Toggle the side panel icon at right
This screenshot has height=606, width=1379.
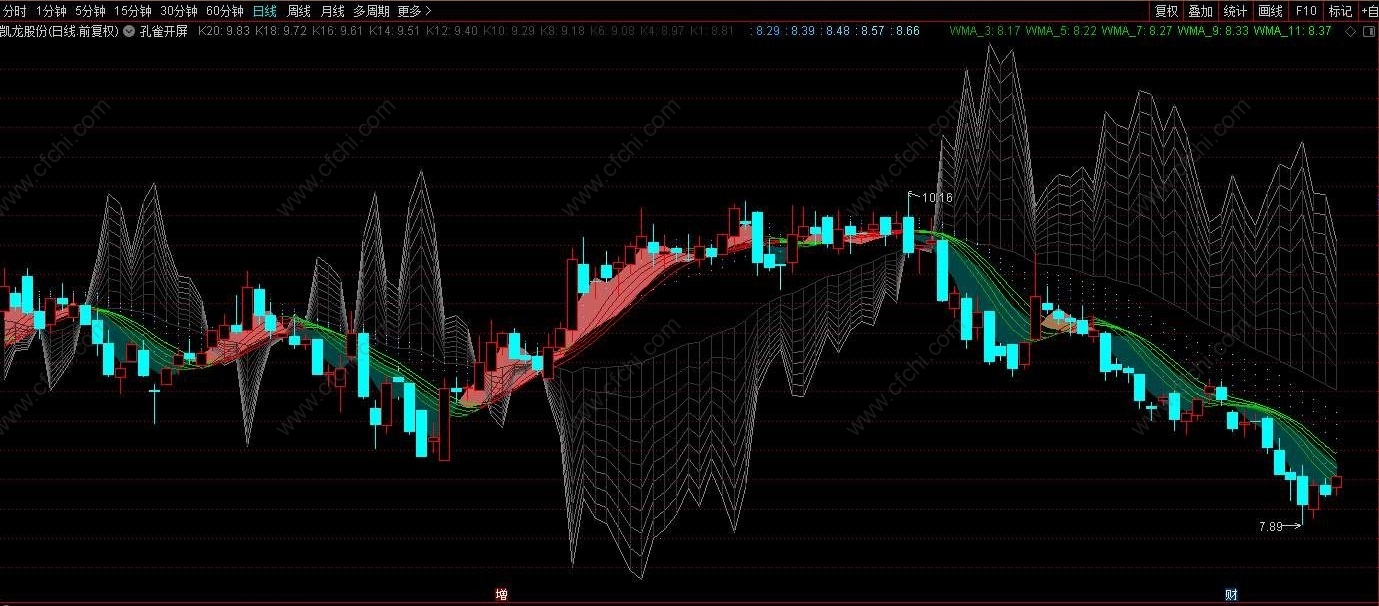[1368, 31]
